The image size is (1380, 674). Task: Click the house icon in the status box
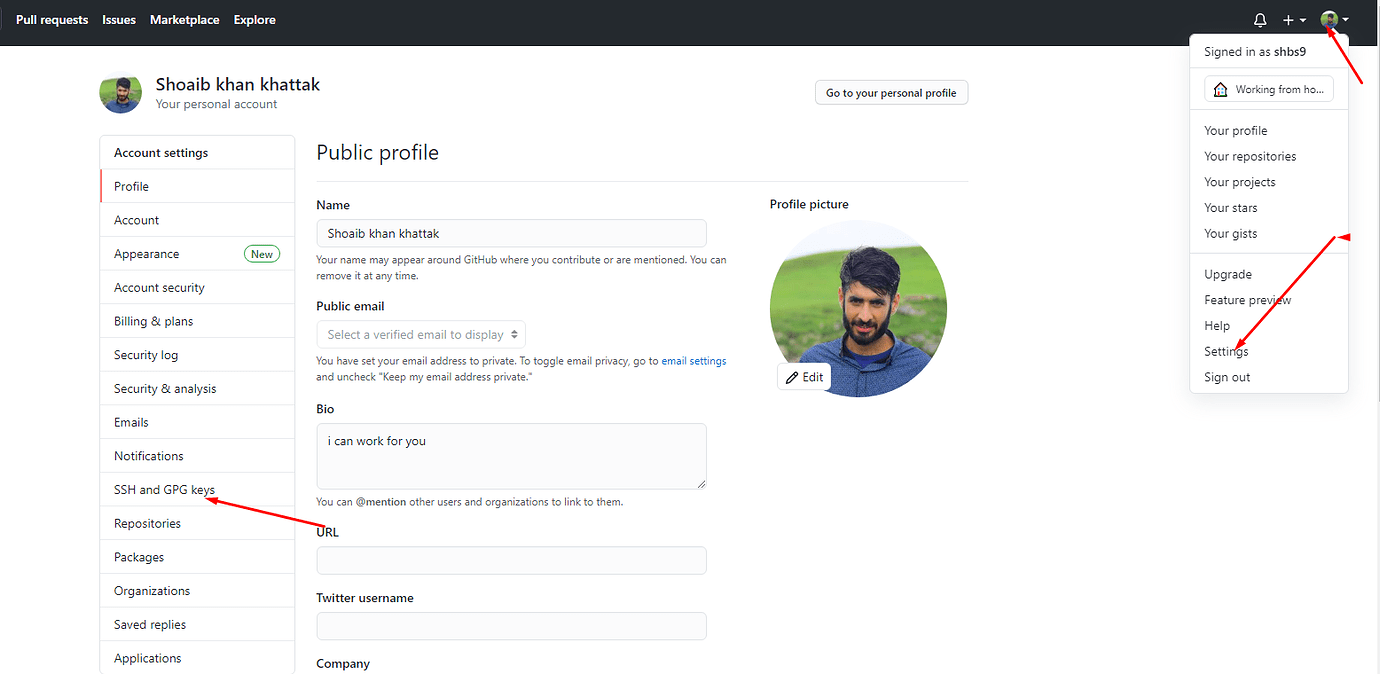point(1219,89)
